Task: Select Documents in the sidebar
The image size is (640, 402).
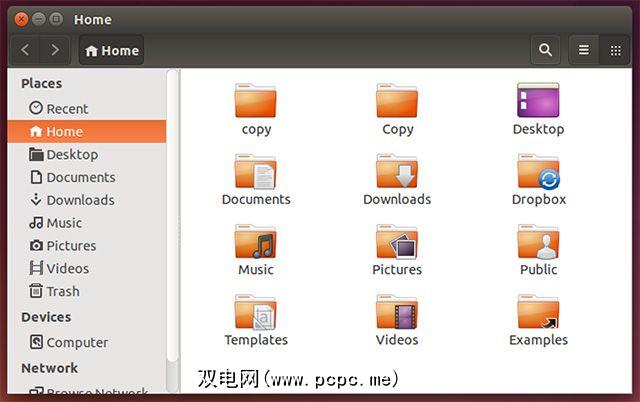Action: point(87,177)
